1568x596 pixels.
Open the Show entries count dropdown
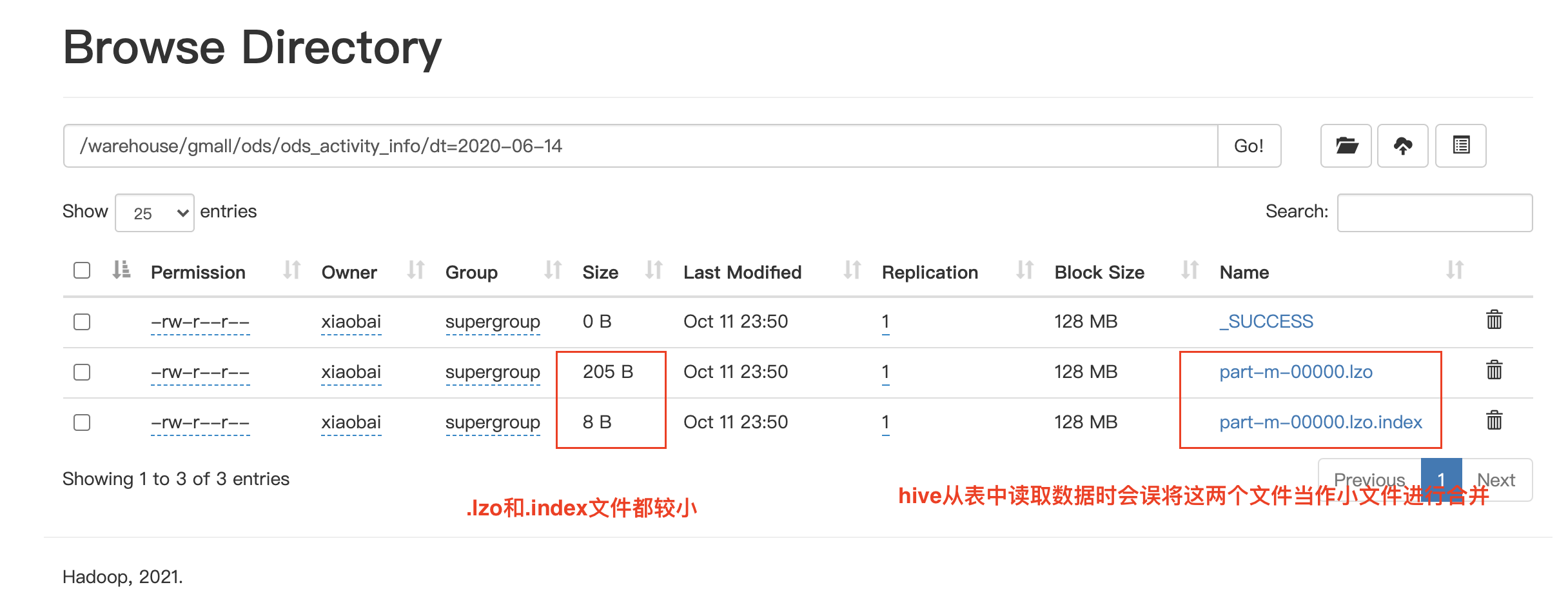[155, 213]
